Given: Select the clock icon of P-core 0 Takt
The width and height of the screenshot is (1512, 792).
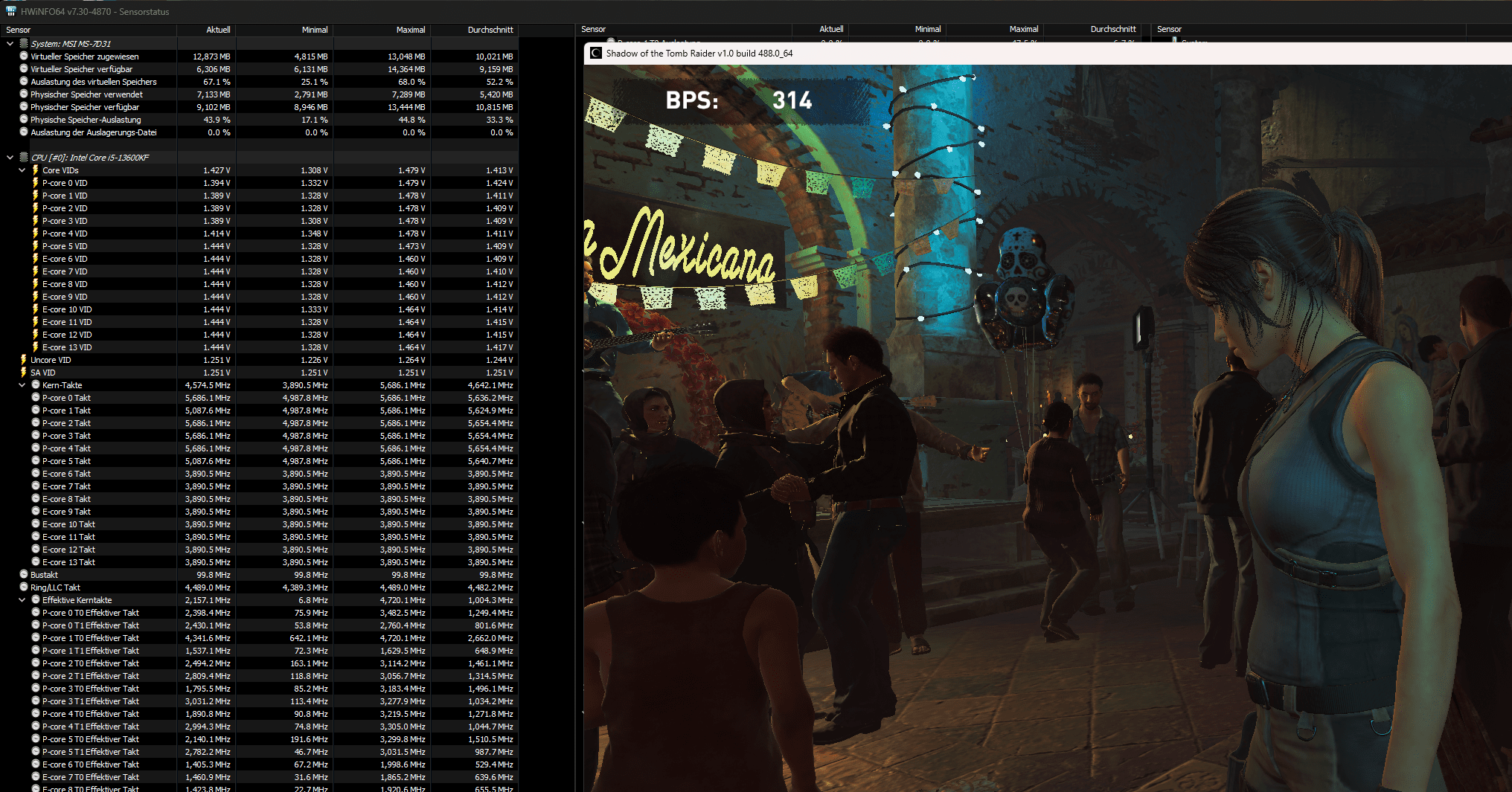Looking at the screenshot, I should pos(35,397).
